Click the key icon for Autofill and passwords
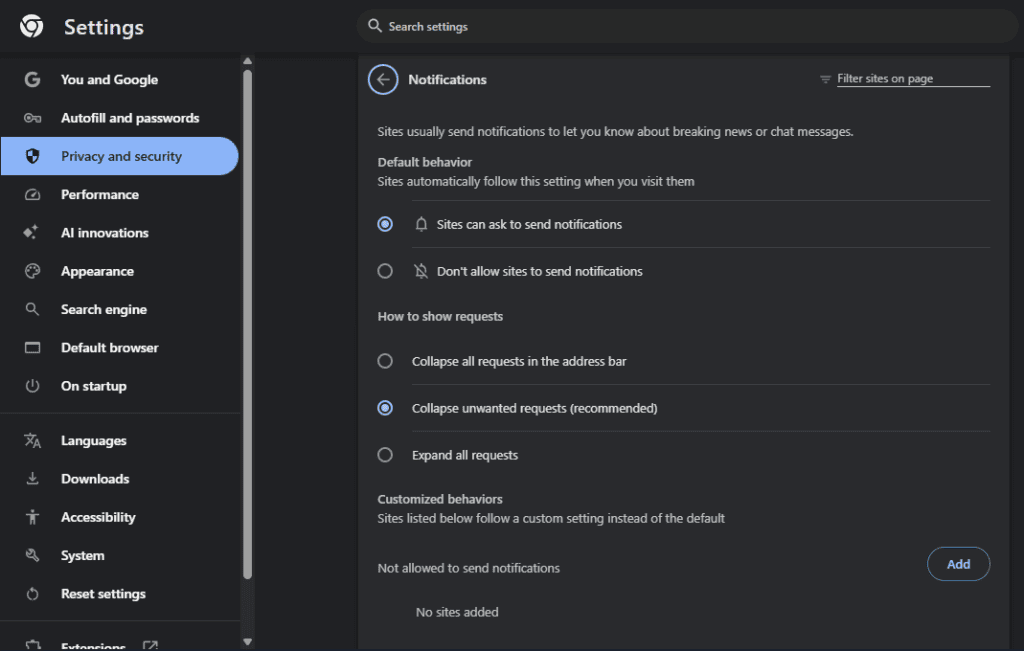1024x651 pixels. coord(32,118)
